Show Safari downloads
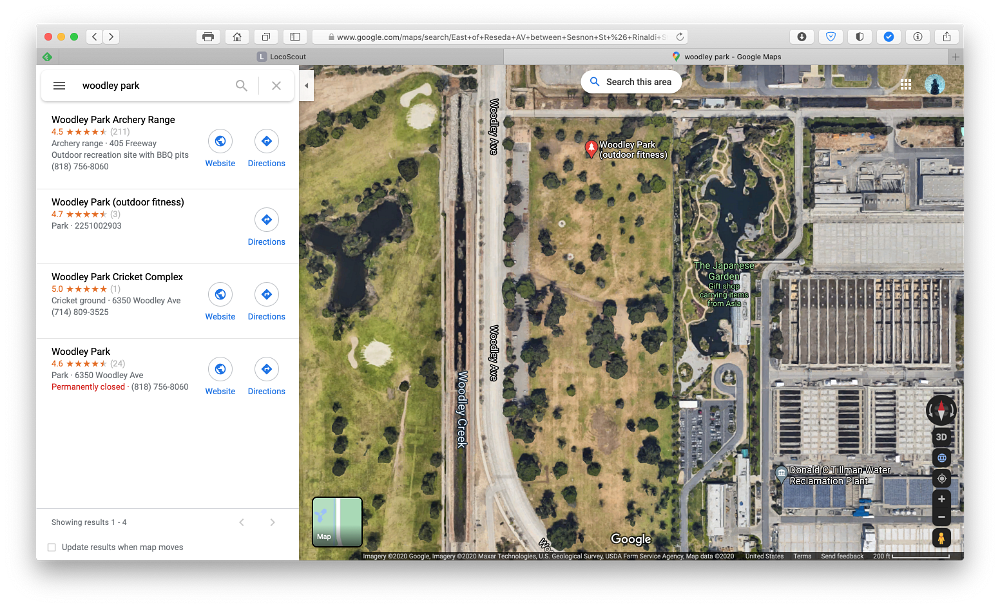Viewport: 1000px width, 608px height. coord(802,37)
